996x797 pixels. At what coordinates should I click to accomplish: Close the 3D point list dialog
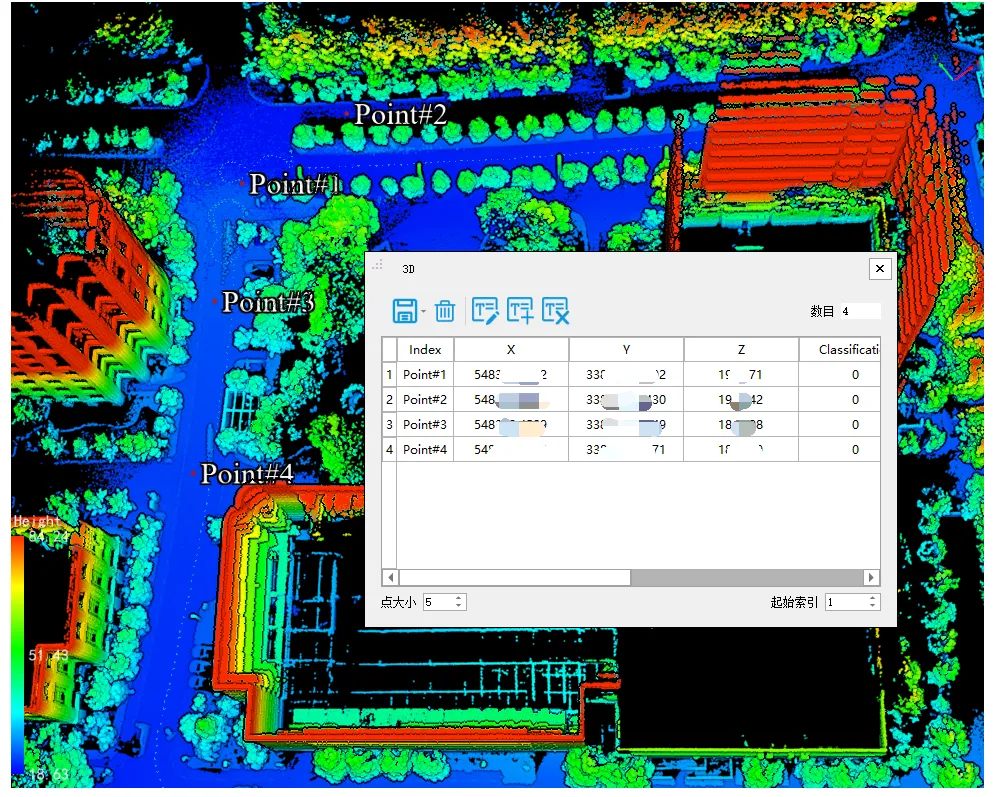click(x=879, y=269)
